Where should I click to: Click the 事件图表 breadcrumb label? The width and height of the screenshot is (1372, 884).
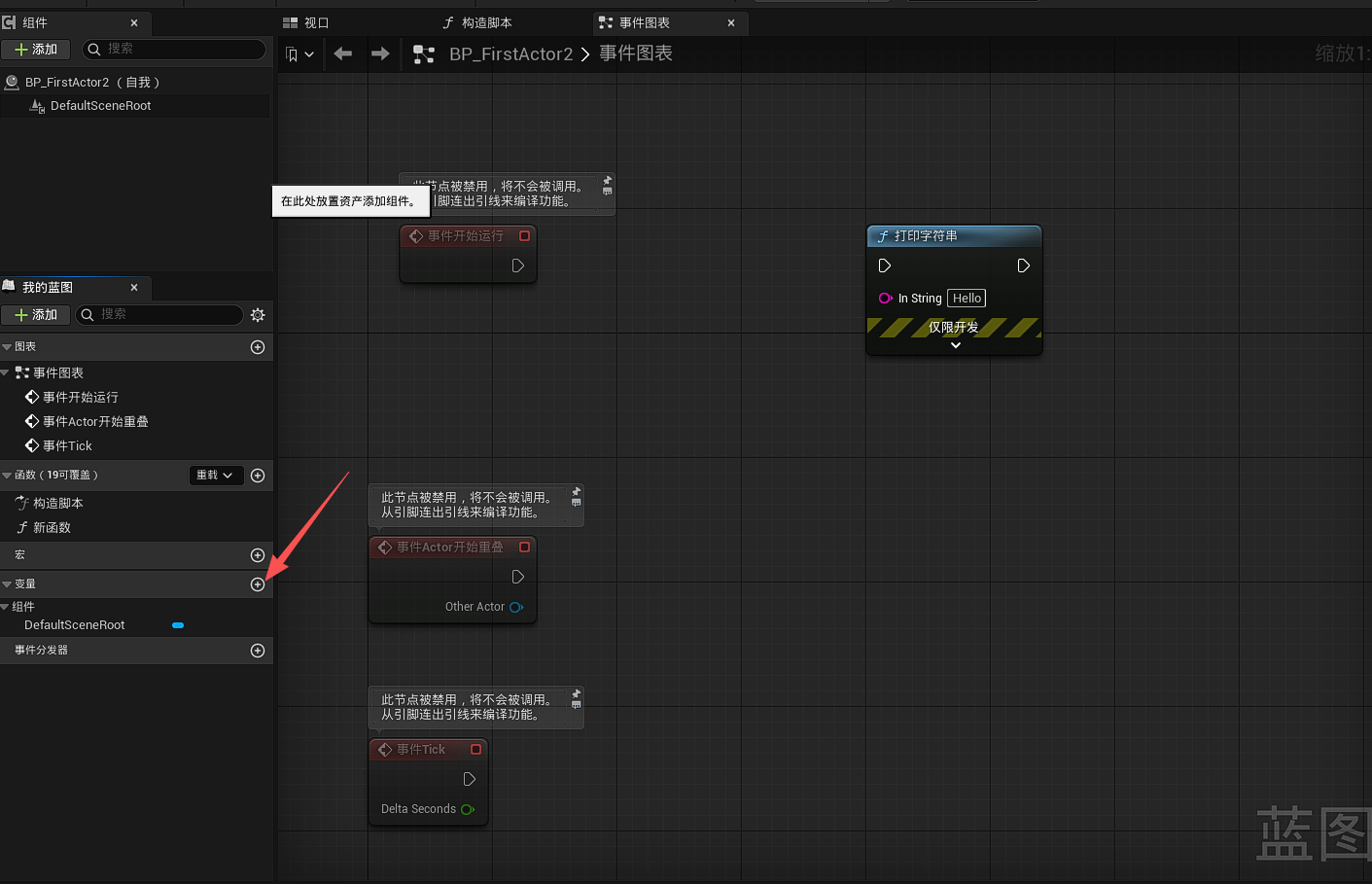[x=636, y=53]
